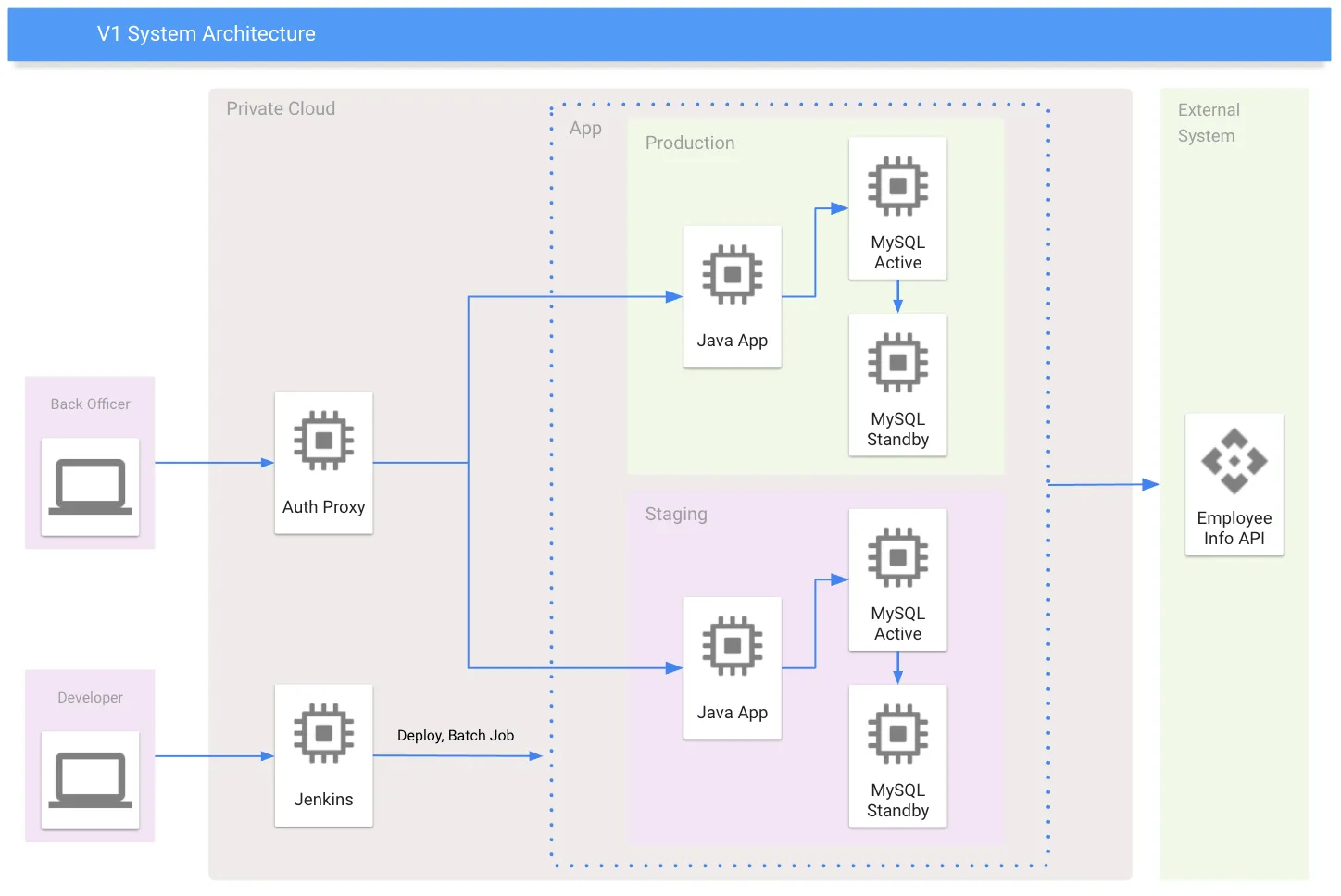This screenshot has height=896, width=1341.
Task: Click the Back Officer label text
Action: coord(90,404)
